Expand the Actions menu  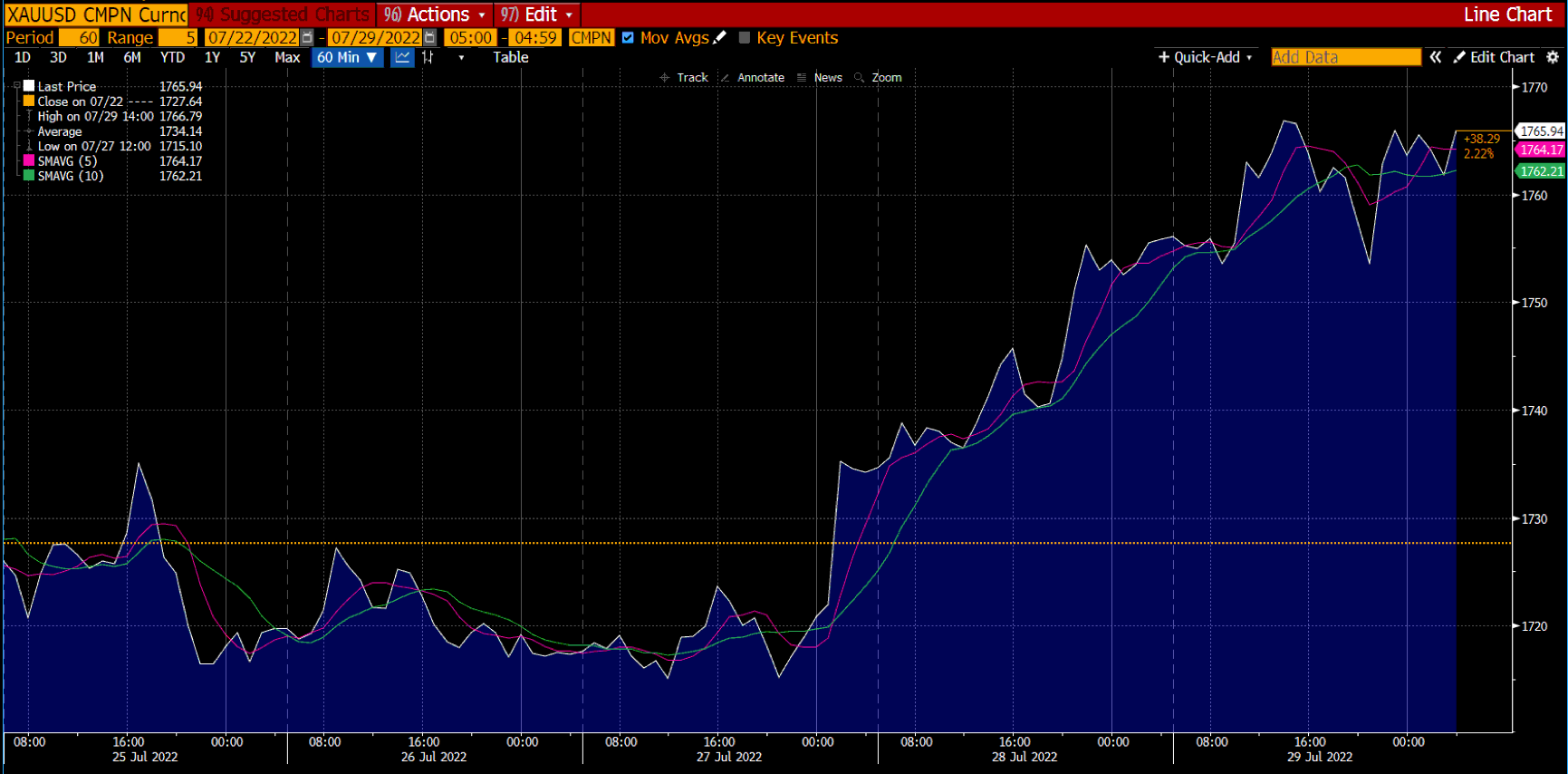point(435,15)
